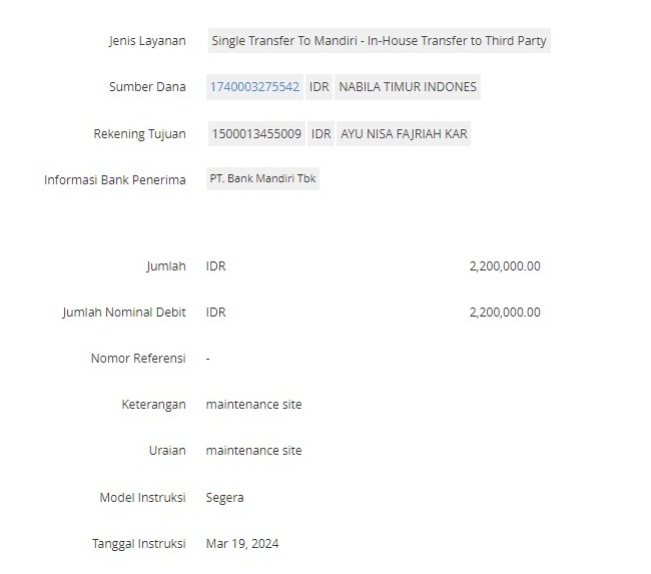The width and height of the screenshot is (651, 574).
Task: Select the PT. Bank Mandiri Tbk field
Action: click(x=263, y=178)
